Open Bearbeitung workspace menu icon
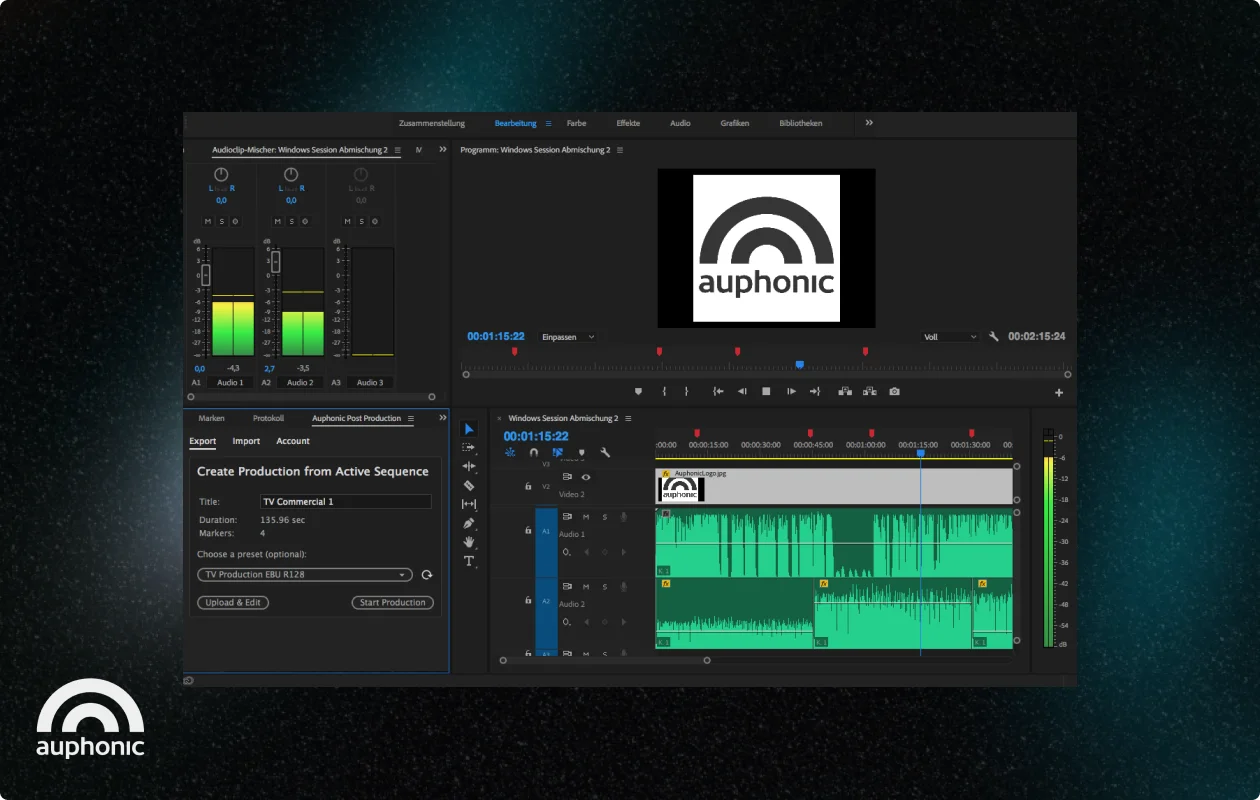1260x800 pixels. (548, 124)
